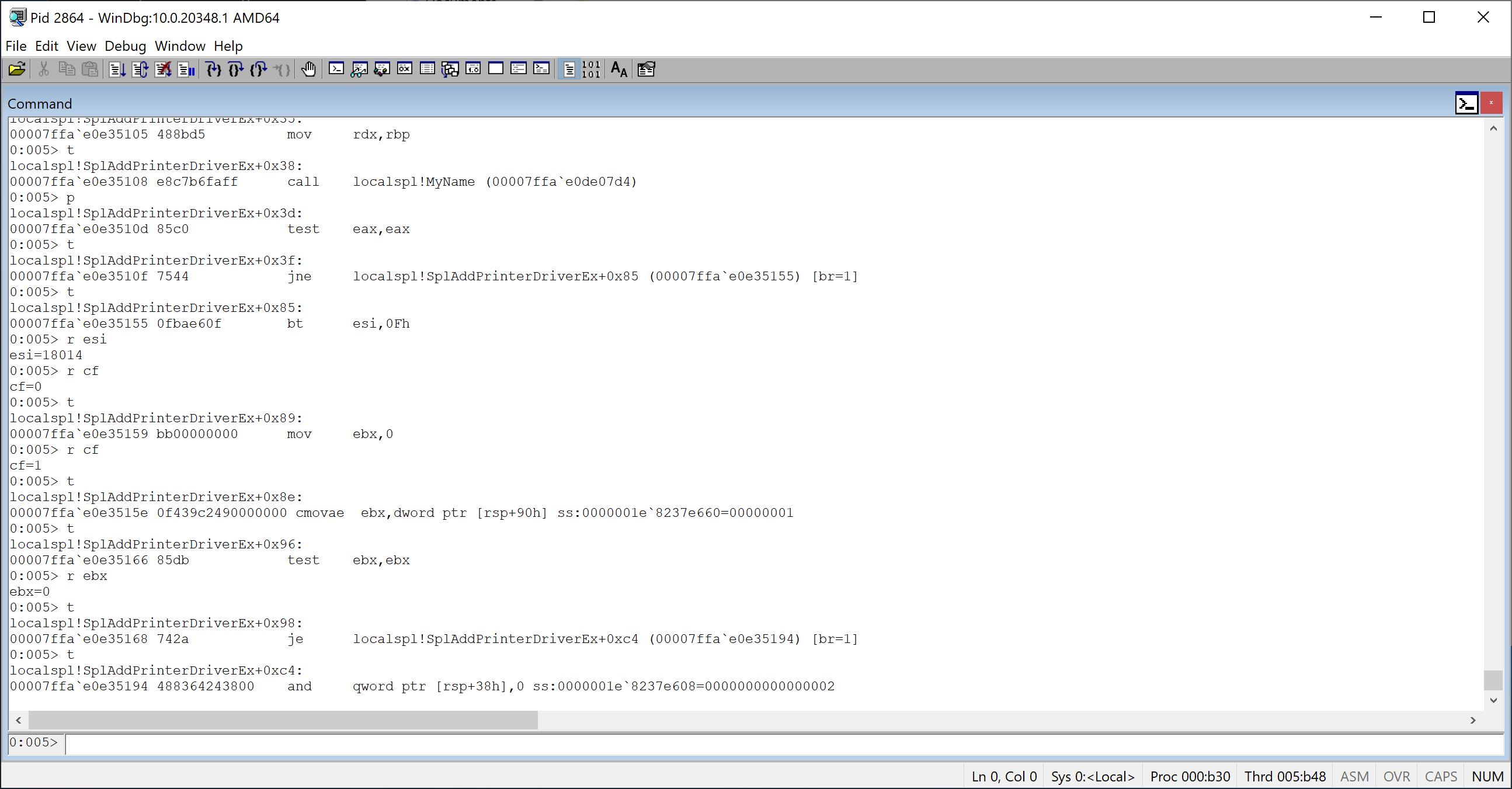Open the Command window from the toolbar
The width and height of the screenshot is (1512, 789).
[x=336, y=69]
